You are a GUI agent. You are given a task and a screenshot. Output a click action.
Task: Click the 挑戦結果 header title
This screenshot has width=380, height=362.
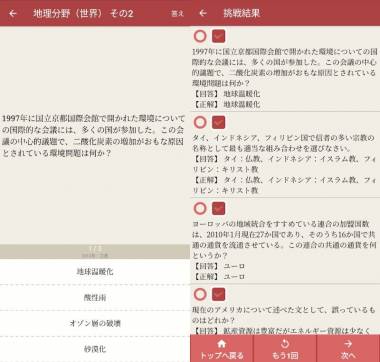coord(242,13)
